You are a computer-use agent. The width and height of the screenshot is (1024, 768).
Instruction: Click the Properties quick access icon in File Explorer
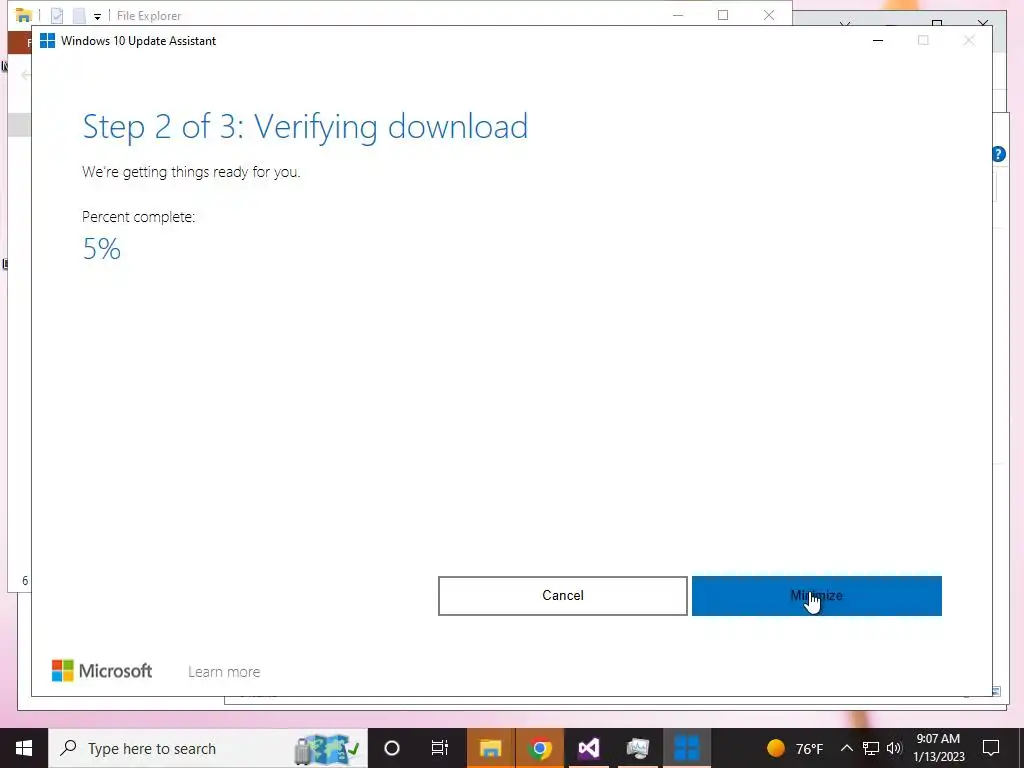57,15
